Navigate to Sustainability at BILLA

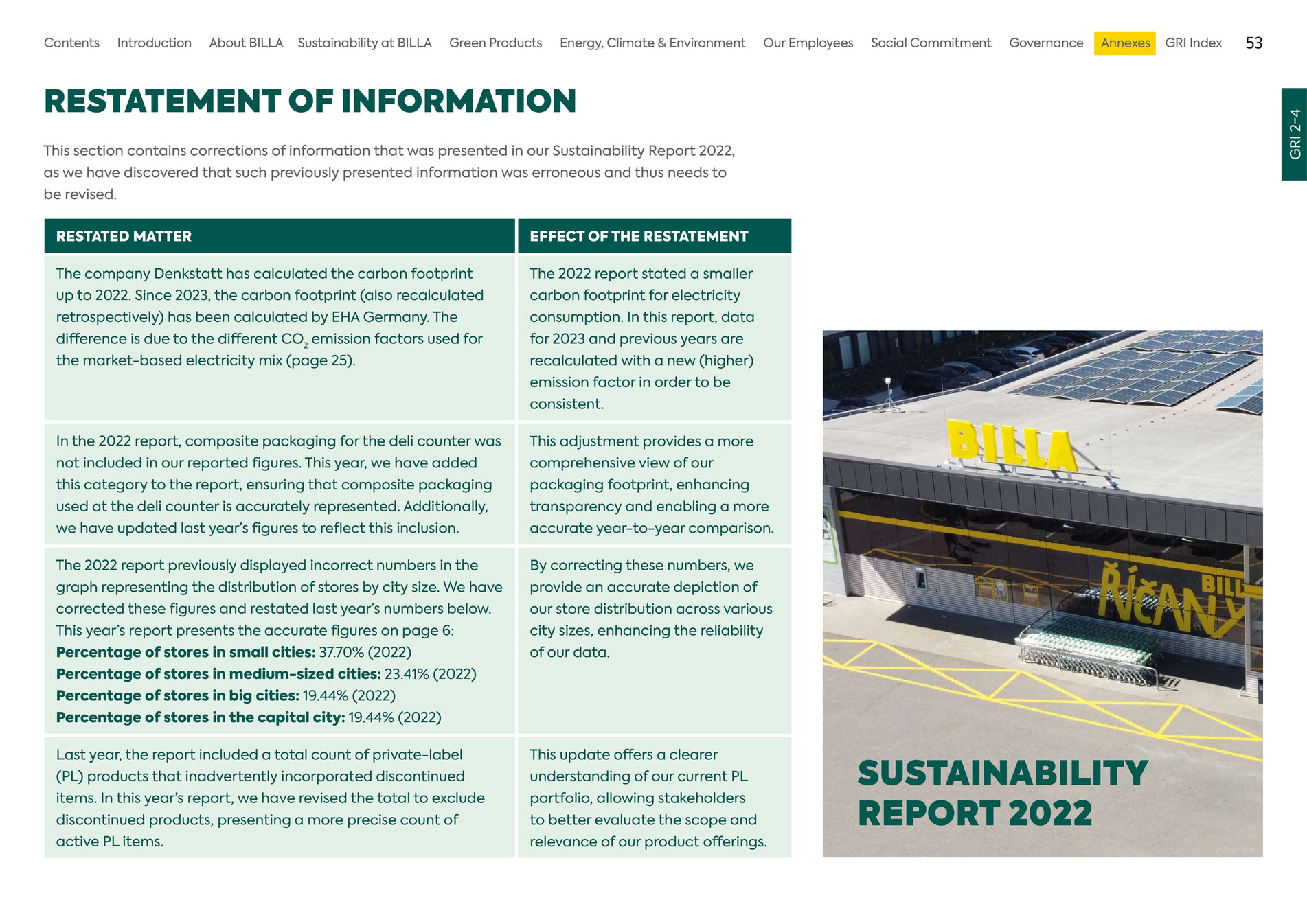[x=365, y=43]
